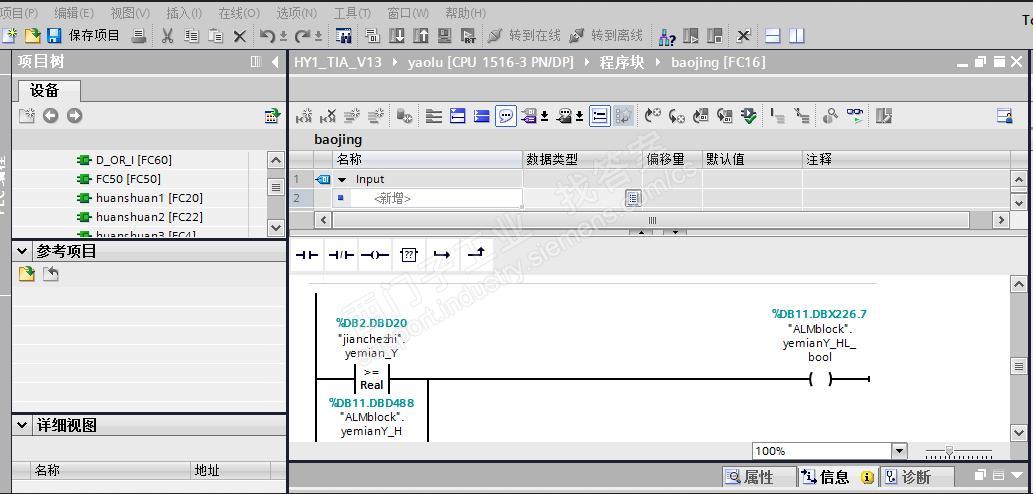Screen dimensions: 1033x494
Task: Toggle free-form comments highlighted button
Action: tap(505, 117)
